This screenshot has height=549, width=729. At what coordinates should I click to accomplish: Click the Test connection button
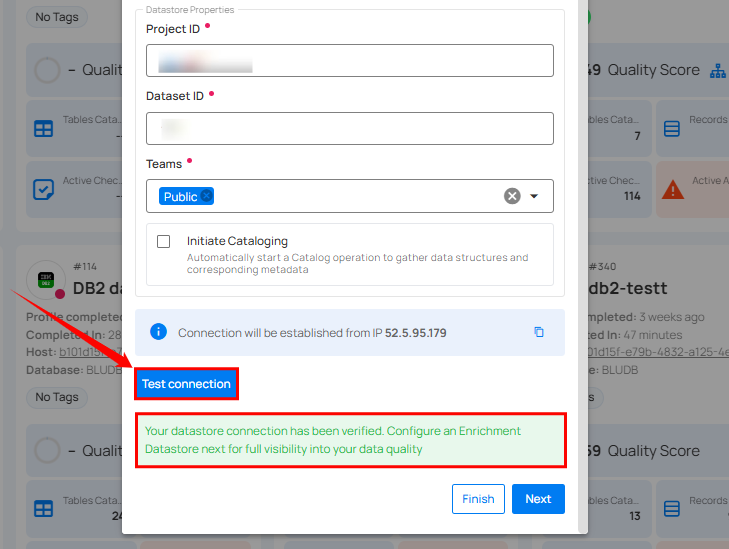click(186, 384)
